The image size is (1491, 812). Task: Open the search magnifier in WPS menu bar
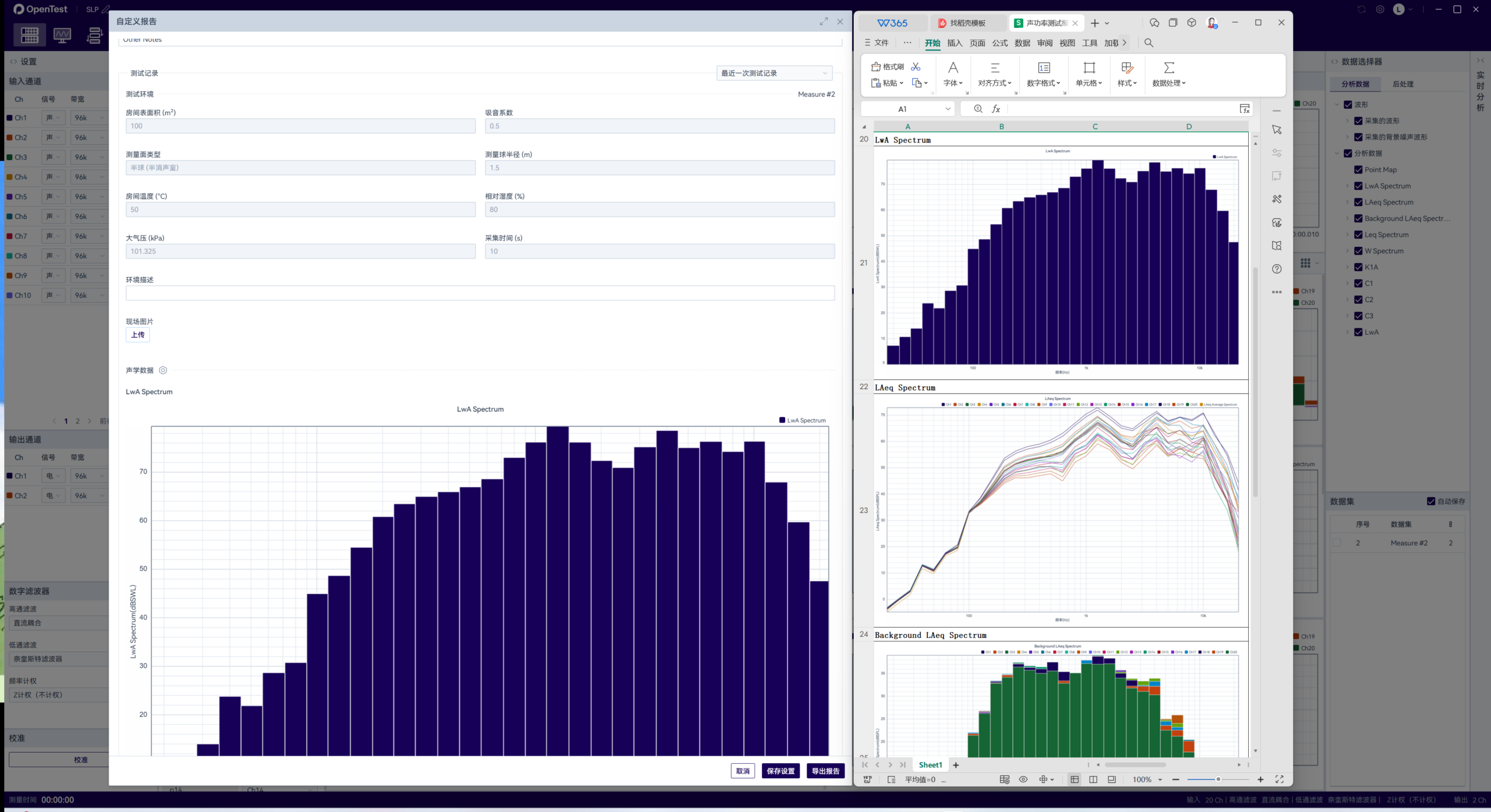pos(1149,42)
